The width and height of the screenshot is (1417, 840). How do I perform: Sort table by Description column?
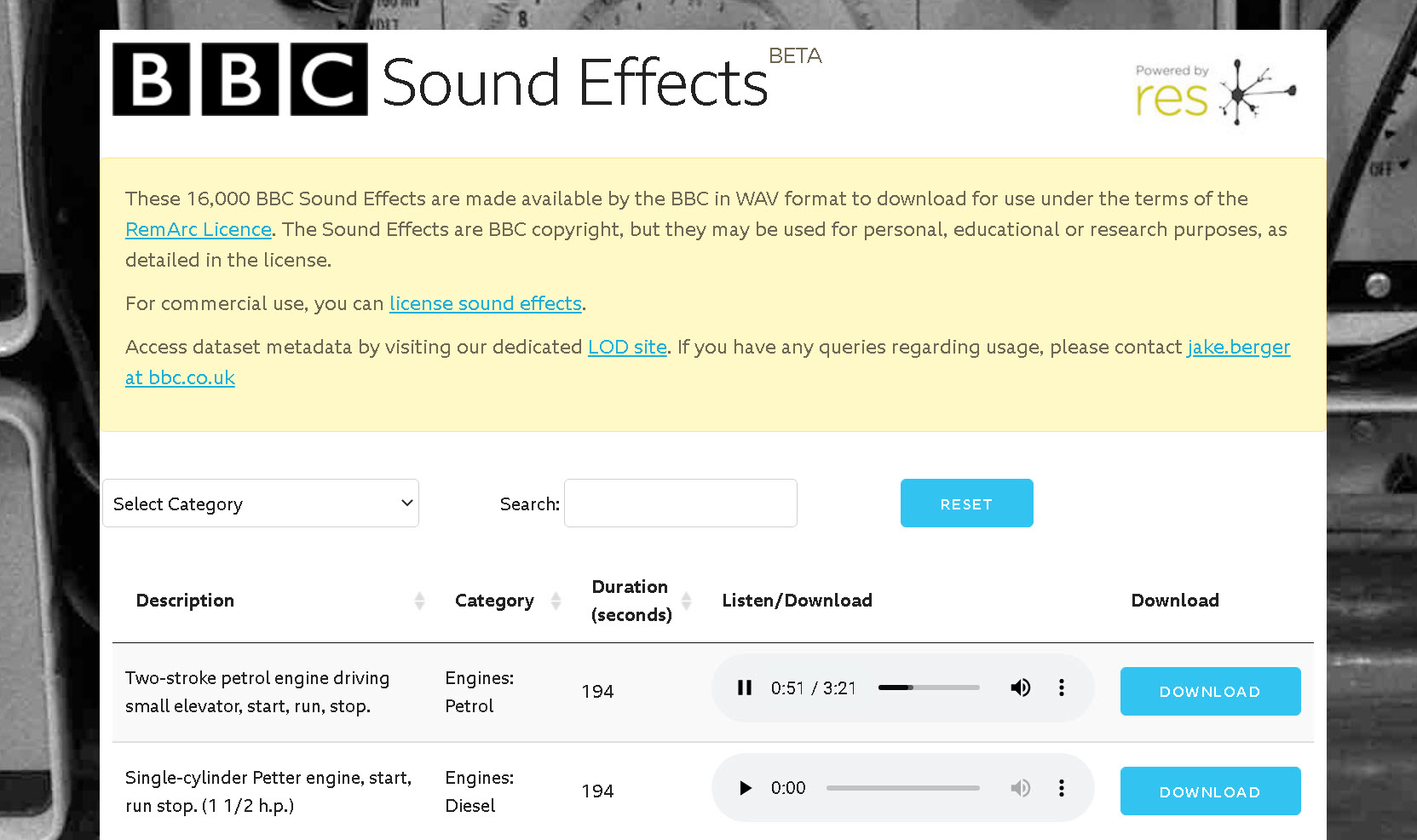coord(419,601)
